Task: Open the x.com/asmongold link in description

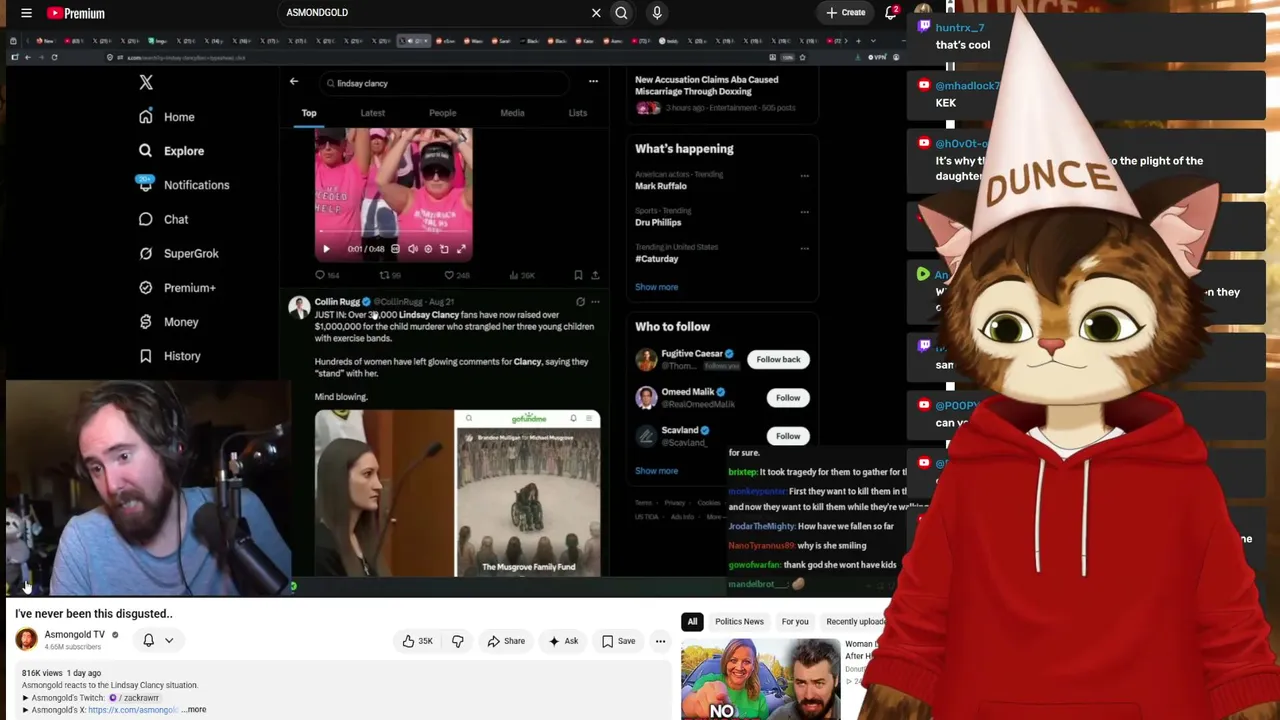Action: coord(133,710)
